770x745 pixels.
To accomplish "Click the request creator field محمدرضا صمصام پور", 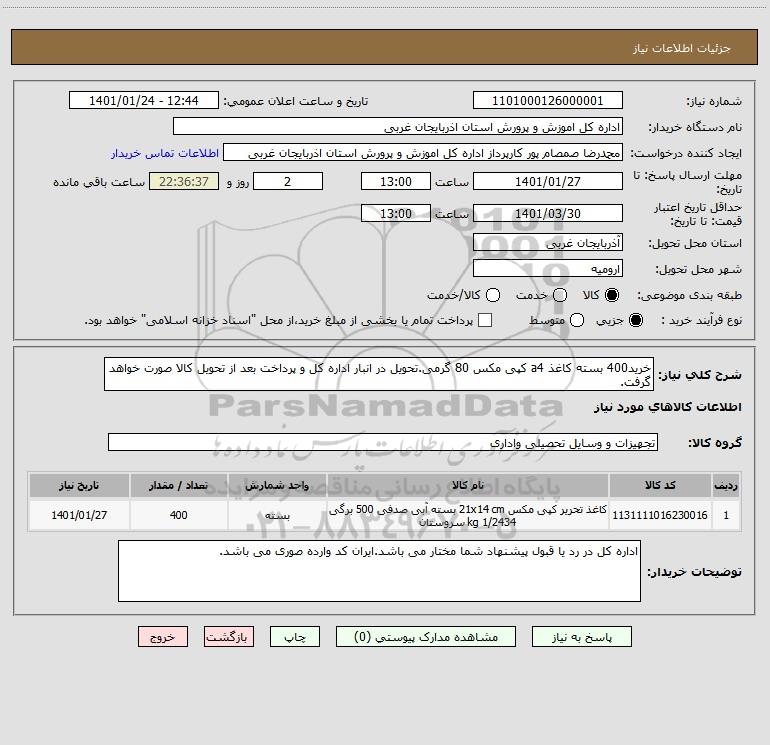I will [x=423, y=153].
